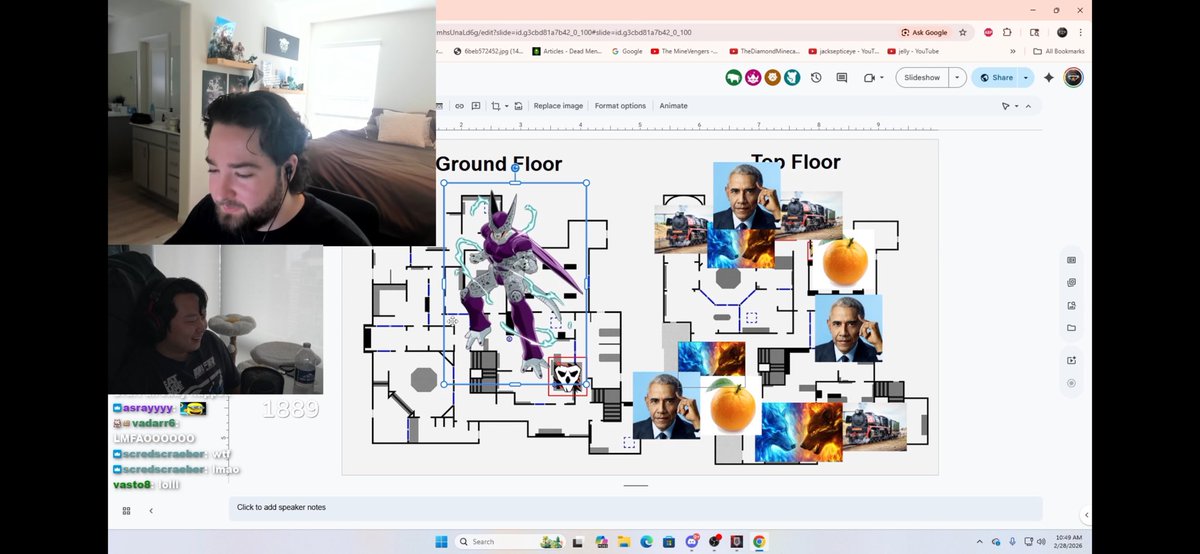Open the folder side panel icon
1200x554 pixels.
pos(1071,328)
